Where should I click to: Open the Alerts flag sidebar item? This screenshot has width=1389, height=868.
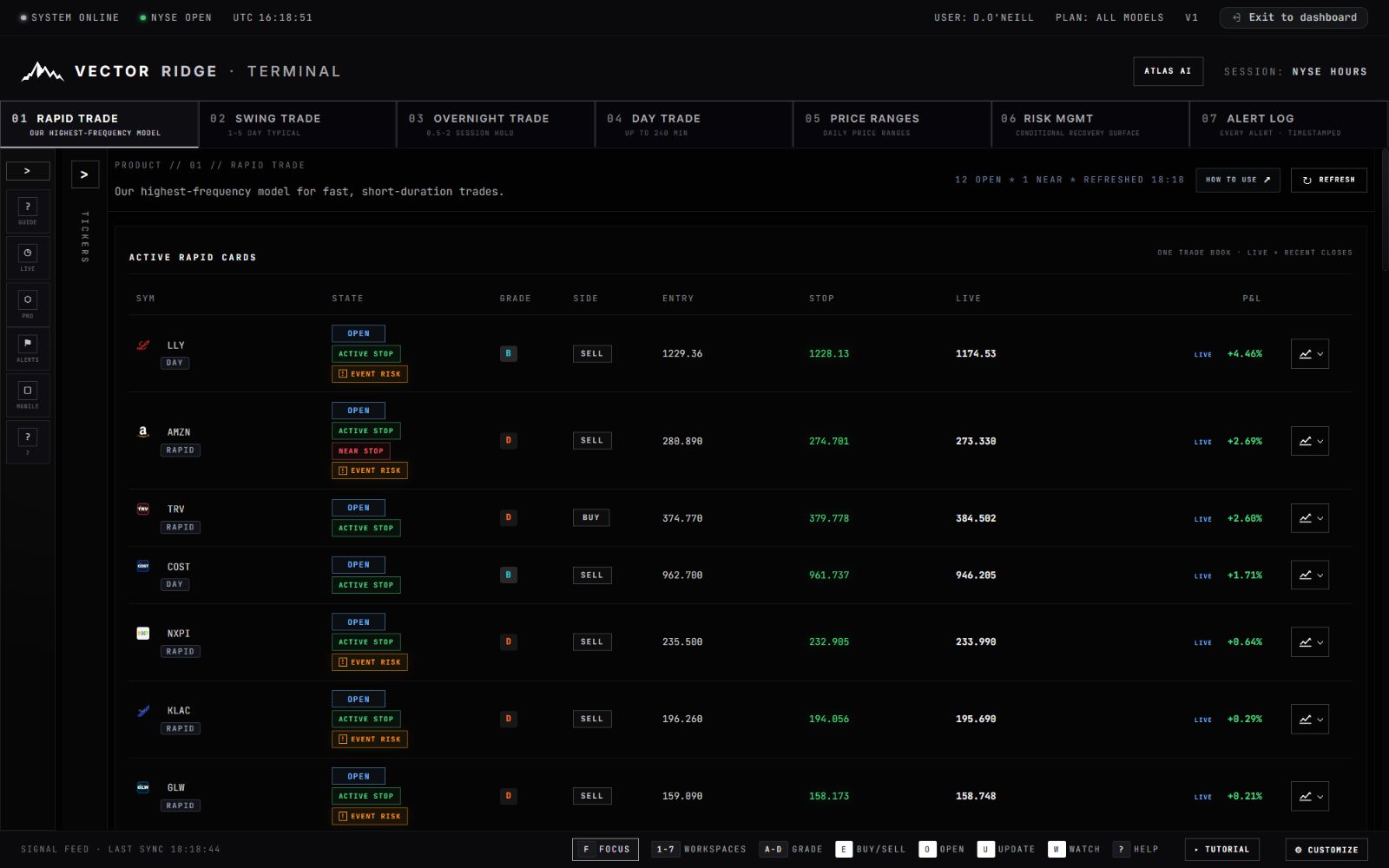(28, 349)
